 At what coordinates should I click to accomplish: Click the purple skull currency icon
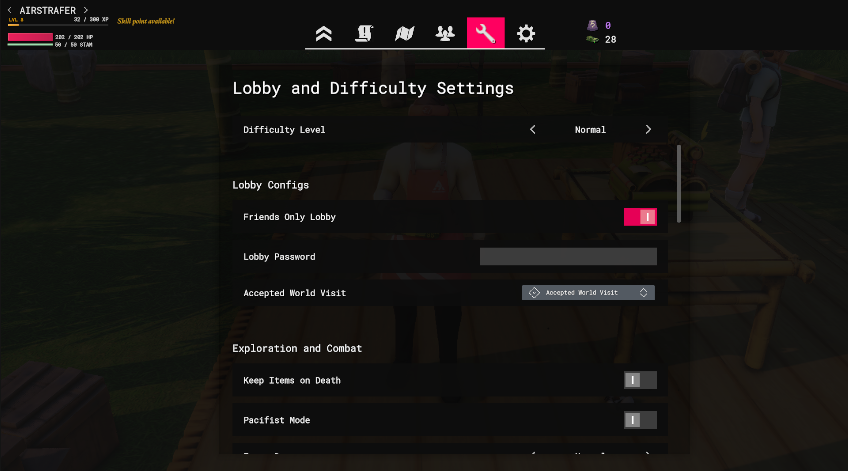(x=592, y=26)
